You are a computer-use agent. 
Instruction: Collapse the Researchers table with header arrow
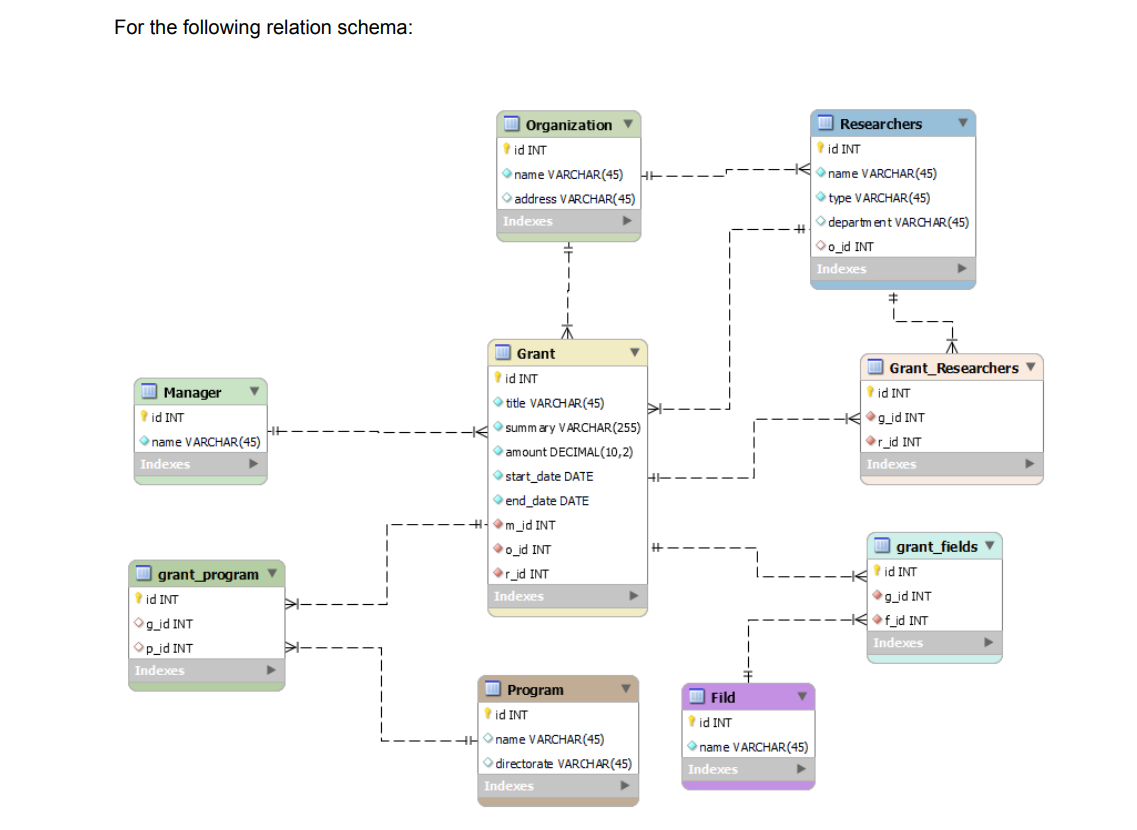pos(963,123)
